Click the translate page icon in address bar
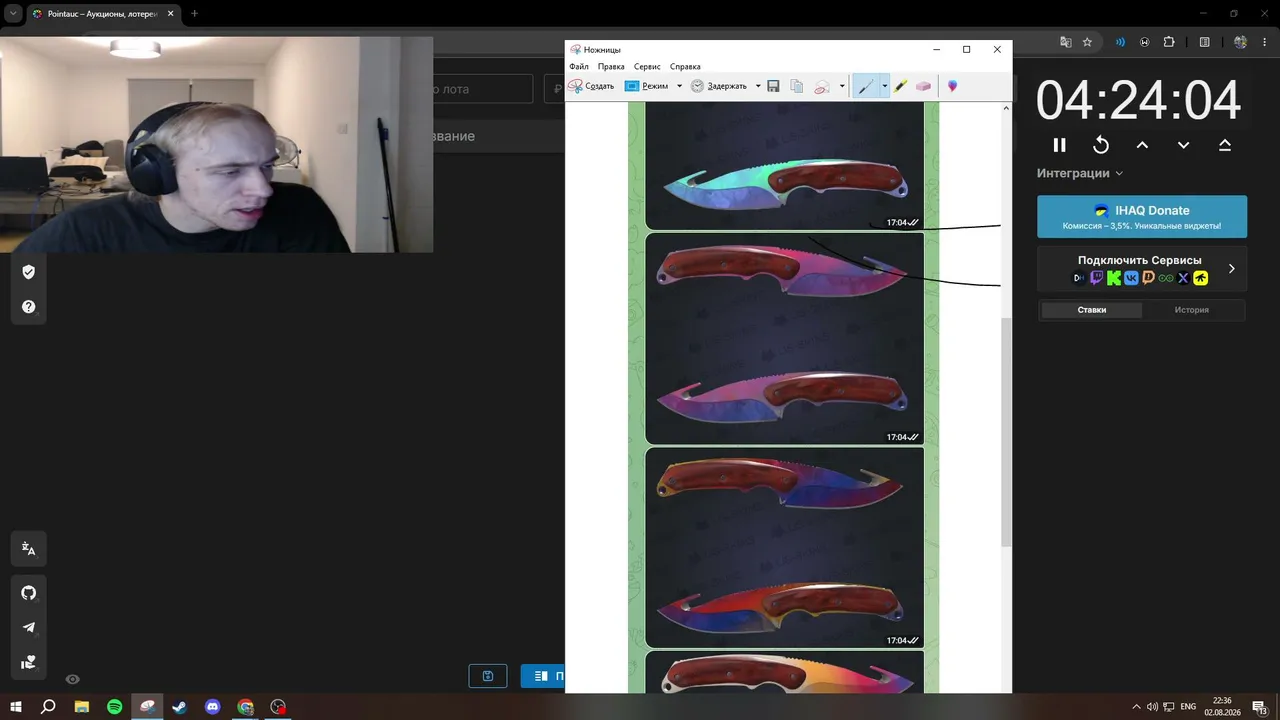 [x=1065, y=42]
